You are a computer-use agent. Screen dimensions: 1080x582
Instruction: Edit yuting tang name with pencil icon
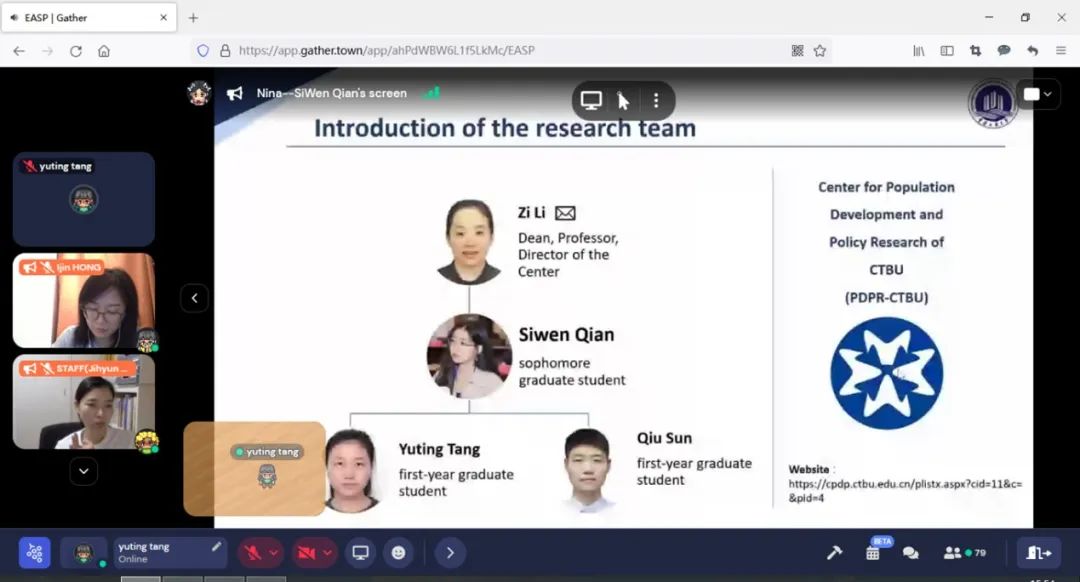[216, 547]
